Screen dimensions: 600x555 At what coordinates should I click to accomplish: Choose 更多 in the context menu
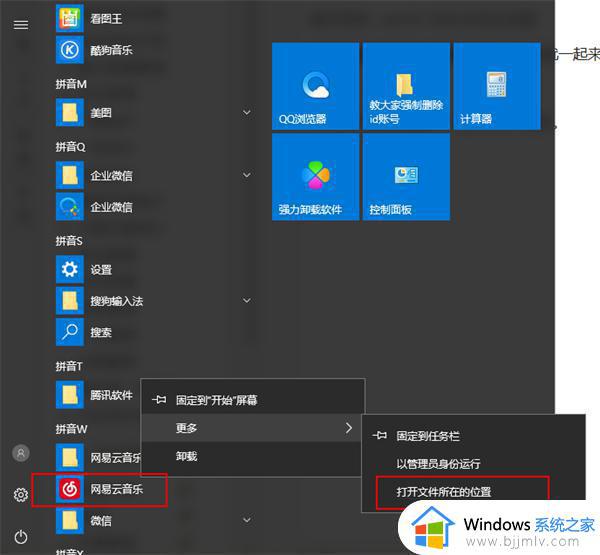coord(253,428)
